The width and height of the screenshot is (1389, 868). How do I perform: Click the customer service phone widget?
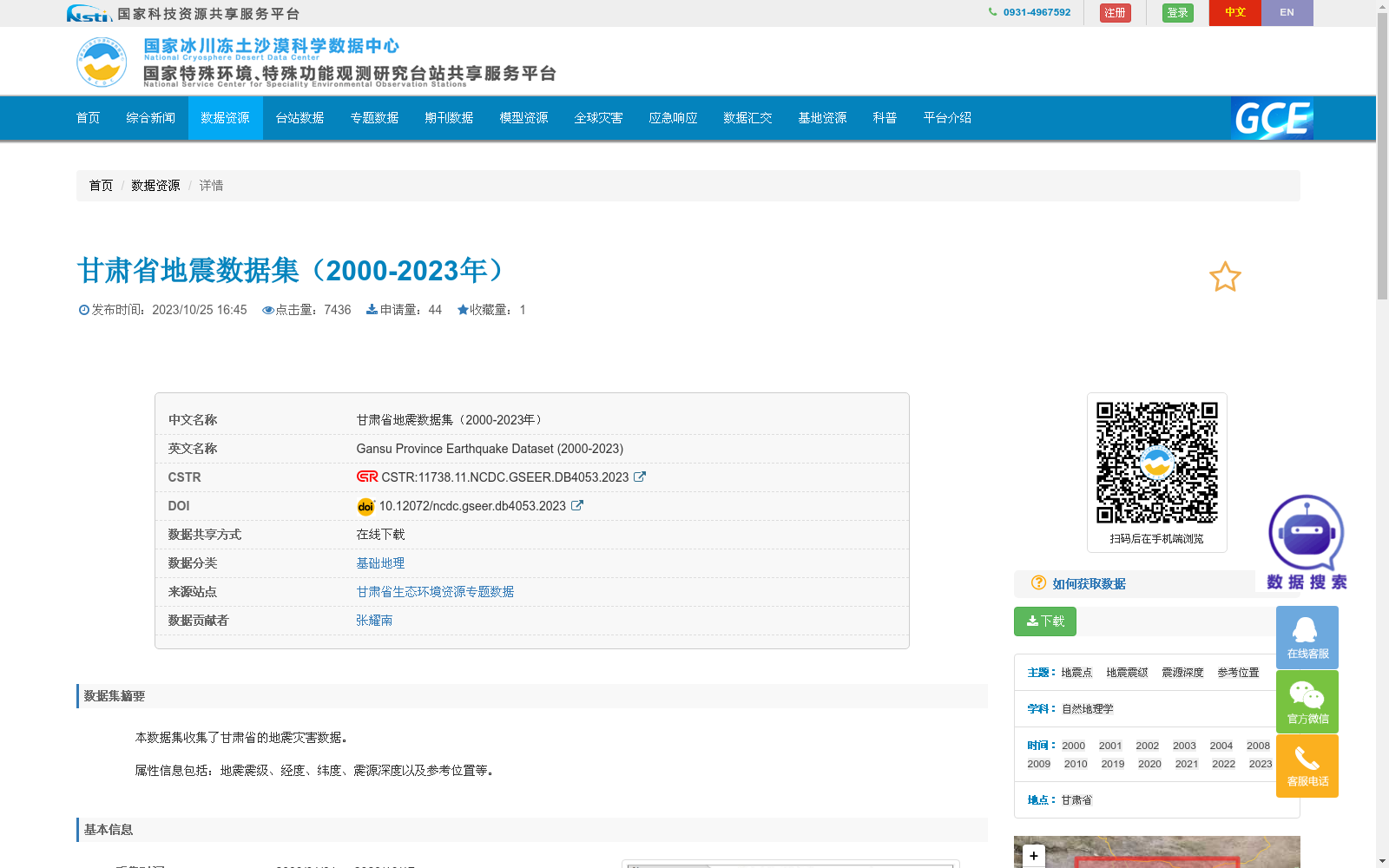(x=1307, y=766)
